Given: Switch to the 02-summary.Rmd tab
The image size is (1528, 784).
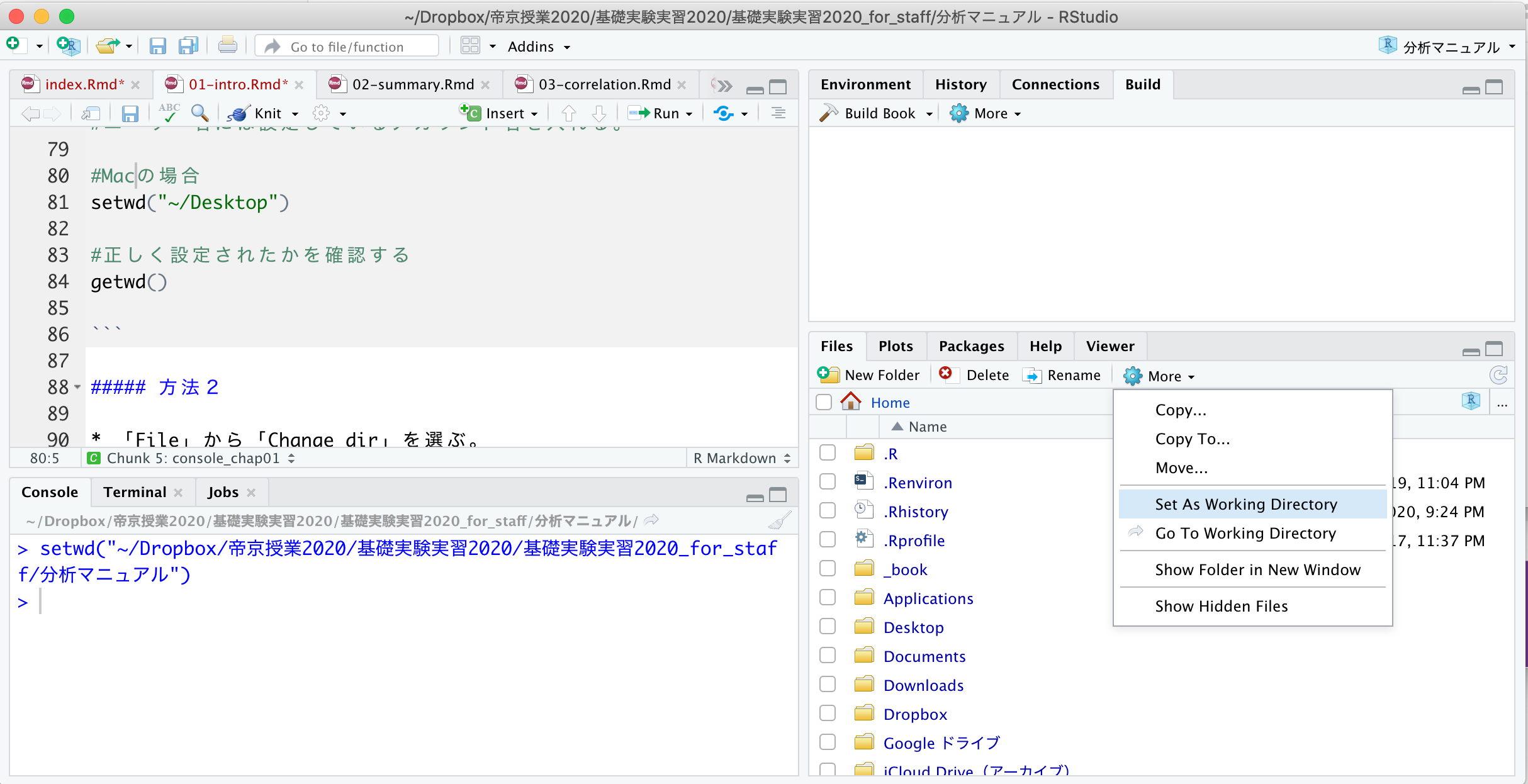Looking at the screenshot, I should (x=413, y=84).
